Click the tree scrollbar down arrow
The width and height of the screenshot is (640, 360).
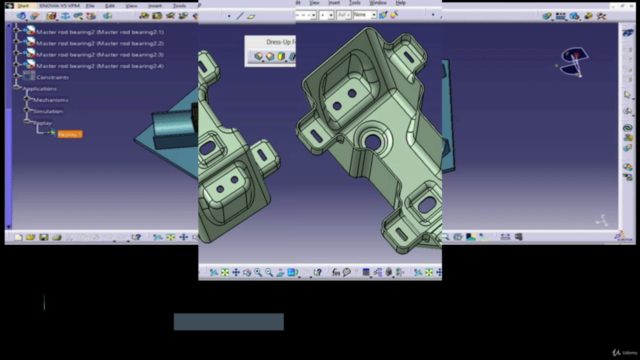9,226
